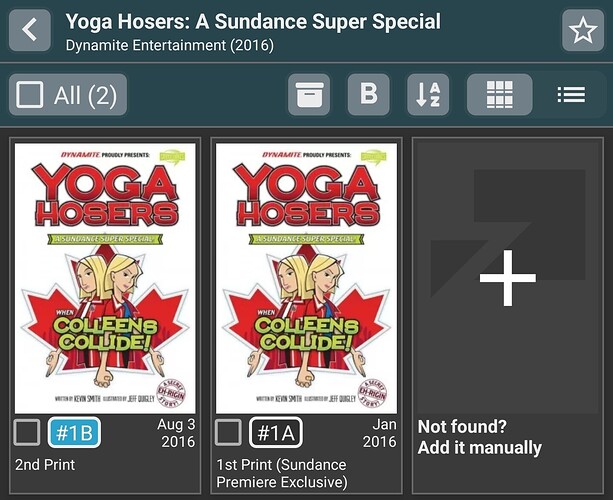
Task: Click the '2nd Print' variant label
Action: tap(45, 465)
